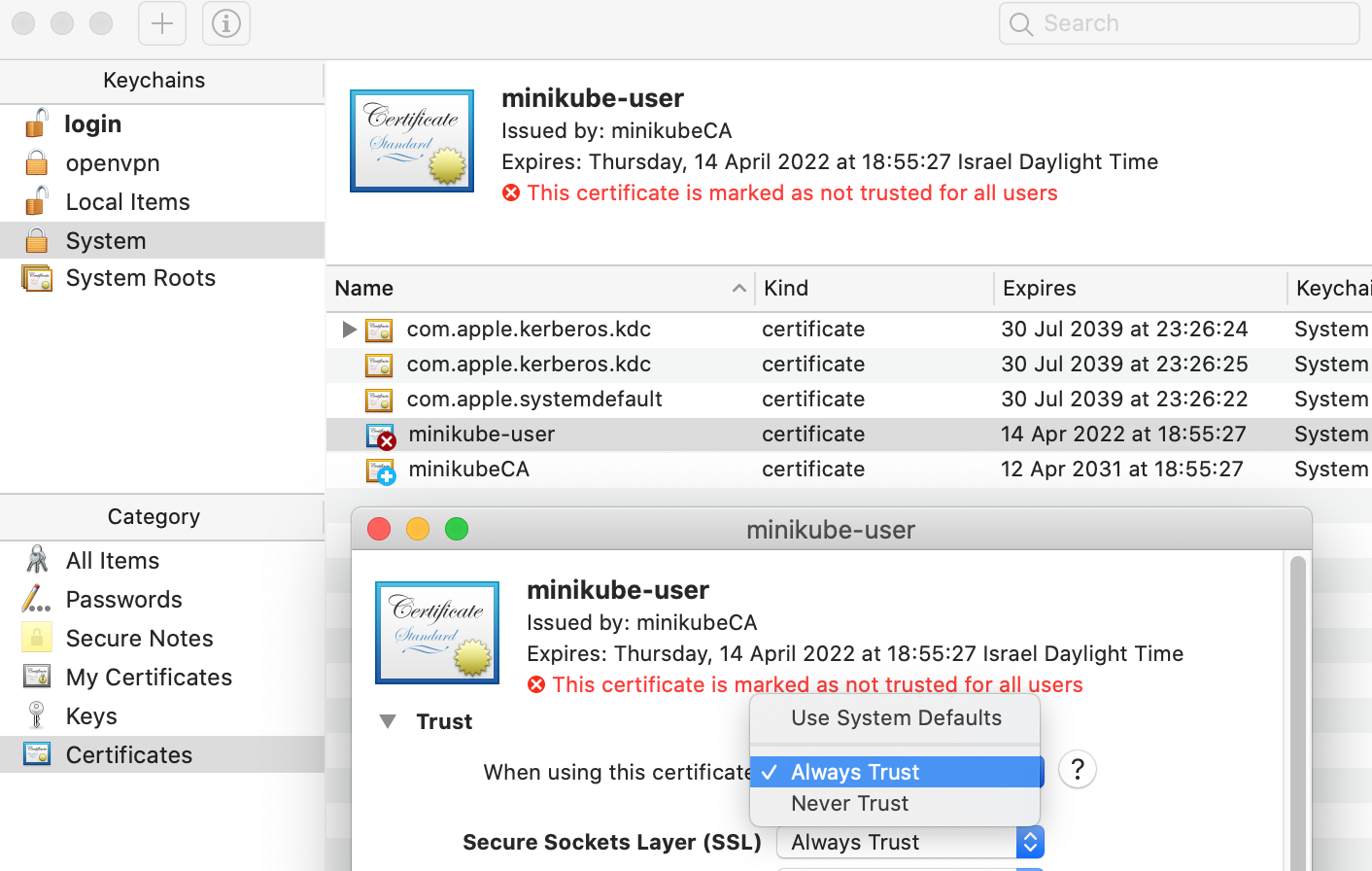Viewport: 1372px width, 871px height.
Task: Click the System Roots certificate folder icon
Action: click(37, 278)
